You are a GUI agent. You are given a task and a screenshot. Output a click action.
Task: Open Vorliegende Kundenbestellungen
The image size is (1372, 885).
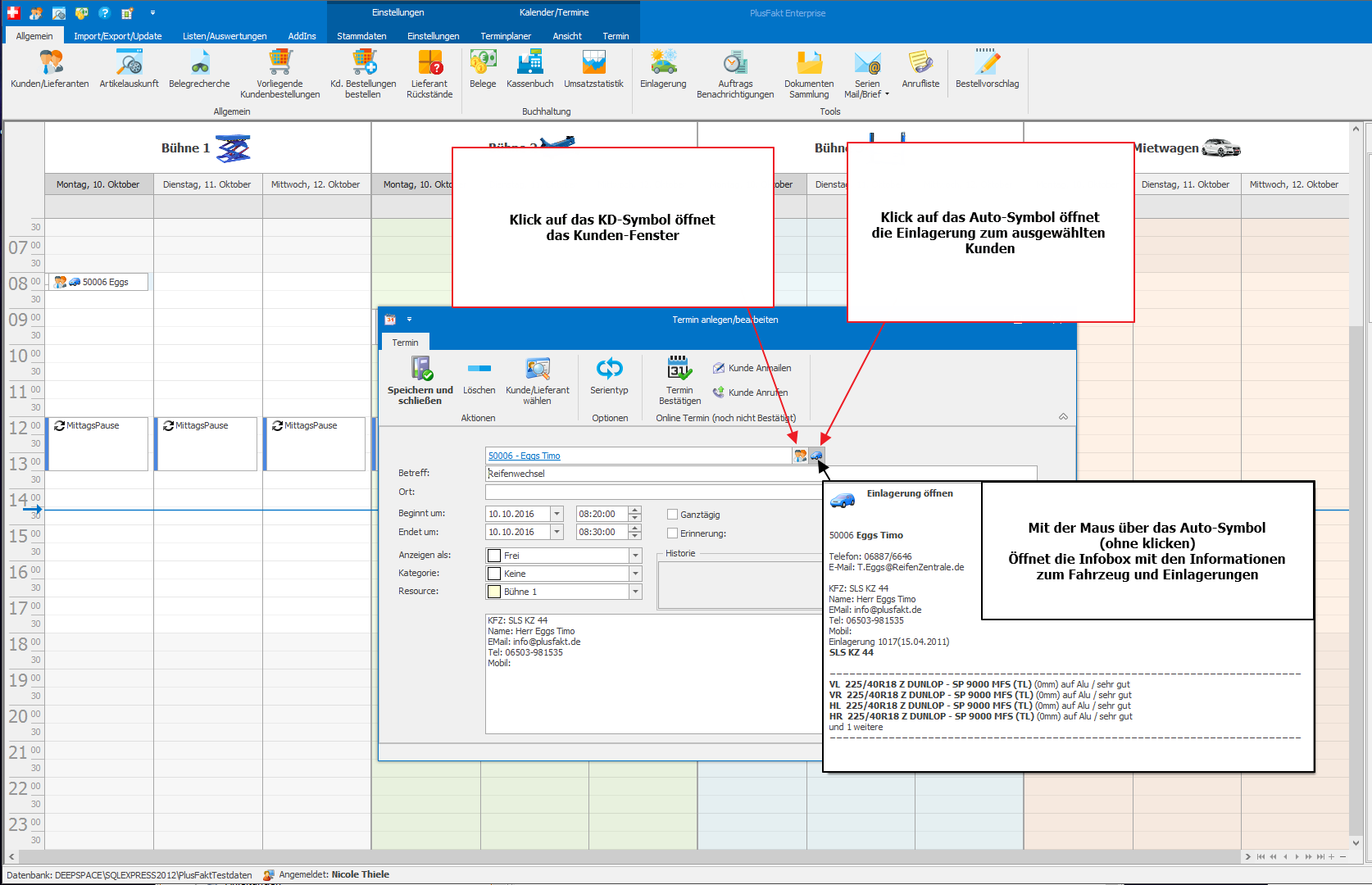pyautogui.click(x=280, y=74)
